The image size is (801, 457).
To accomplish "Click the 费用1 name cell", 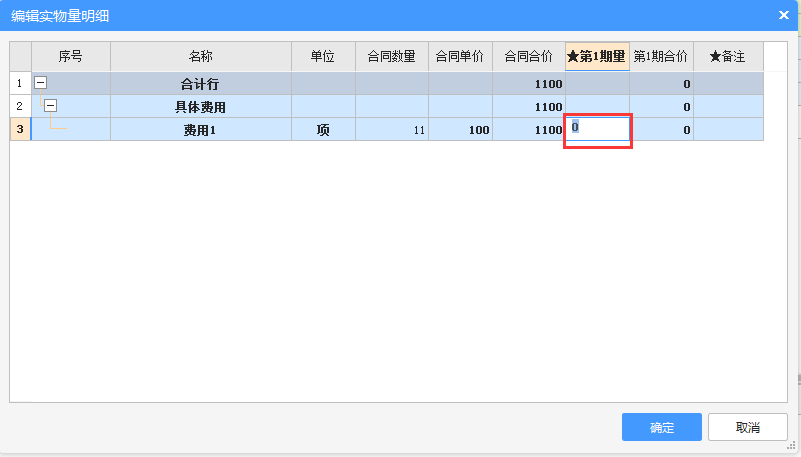I will coord(200,129).
